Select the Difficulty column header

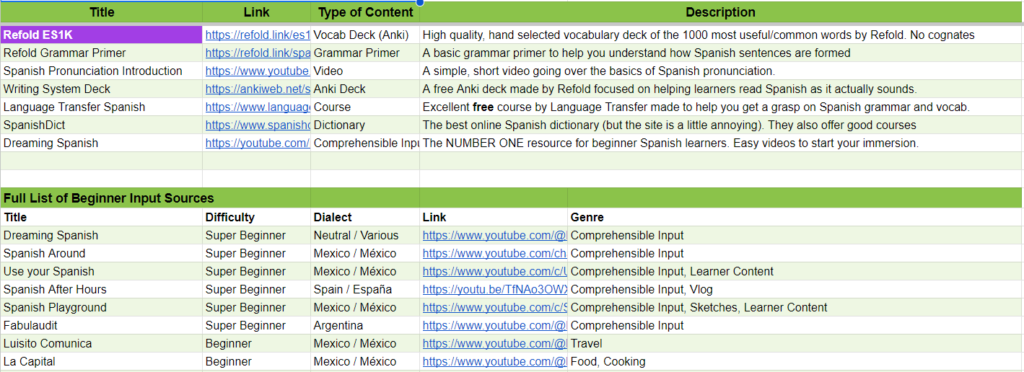coord(257,217)
